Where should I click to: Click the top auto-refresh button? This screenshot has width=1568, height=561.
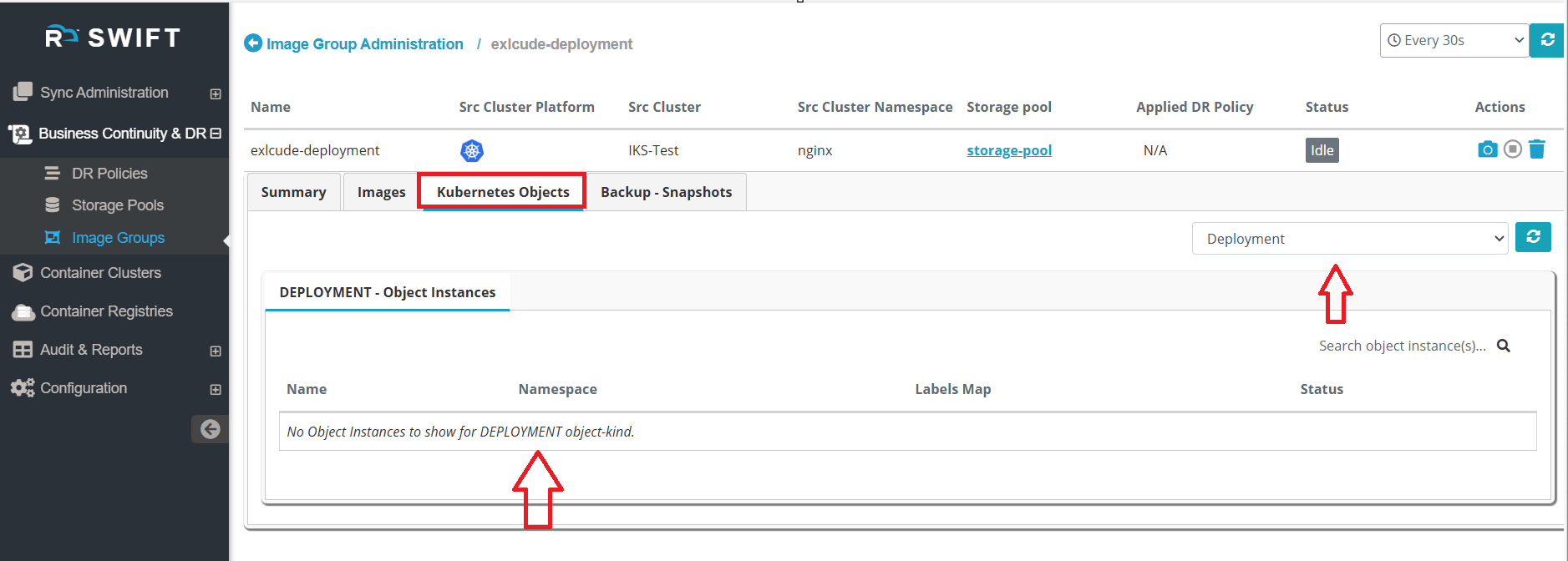[1547, 40]
